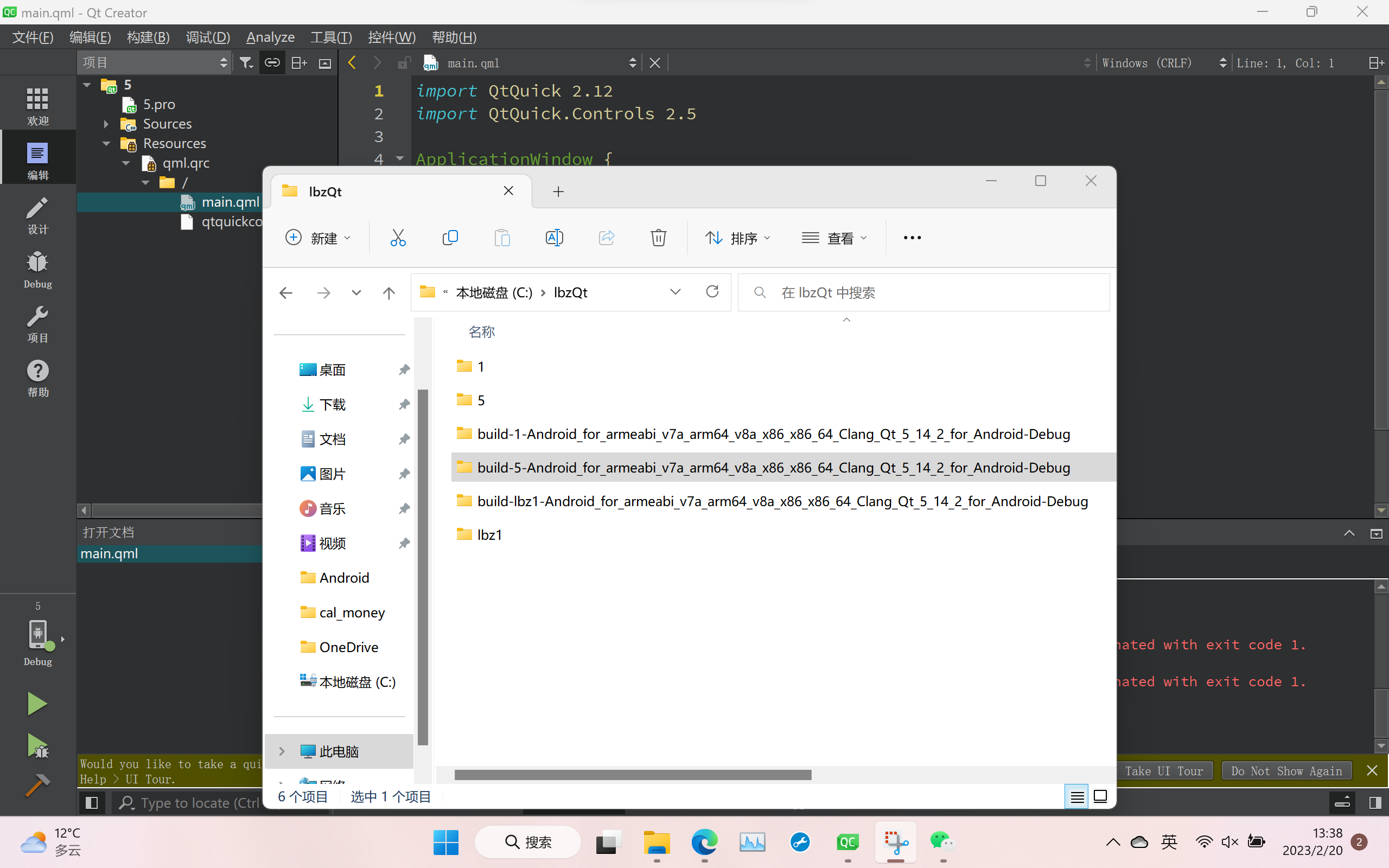The width and height of the screenshot is (1389, 868).
Task: Build the project with the hammer icon
Action: [x=37, y=785]
